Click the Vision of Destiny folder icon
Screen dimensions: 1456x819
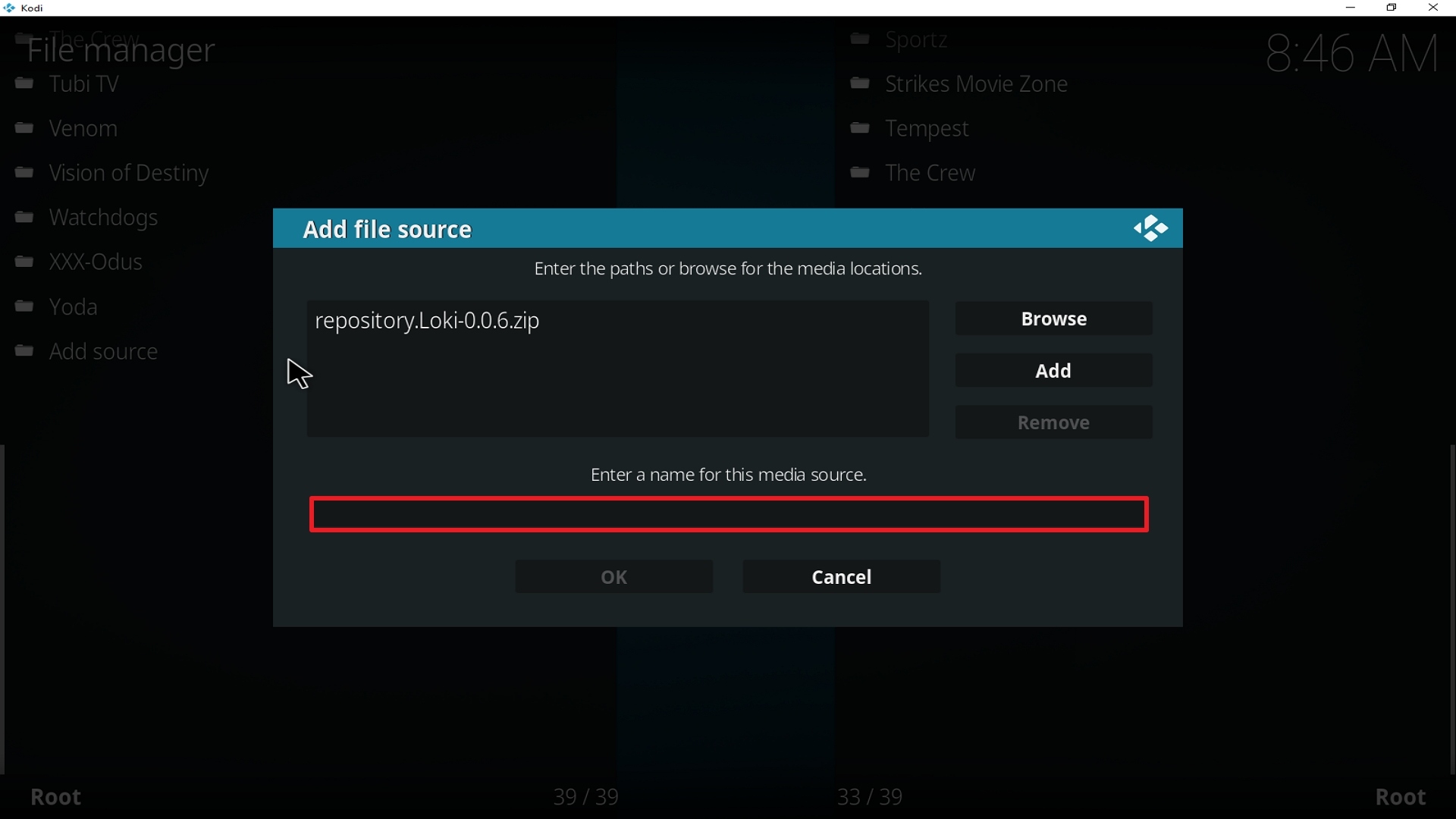click(x=25, y=174)
